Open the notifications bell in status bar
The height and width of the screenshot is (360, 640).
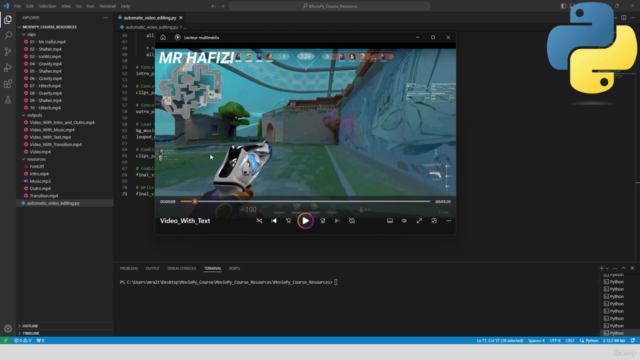tap(633, 340)
